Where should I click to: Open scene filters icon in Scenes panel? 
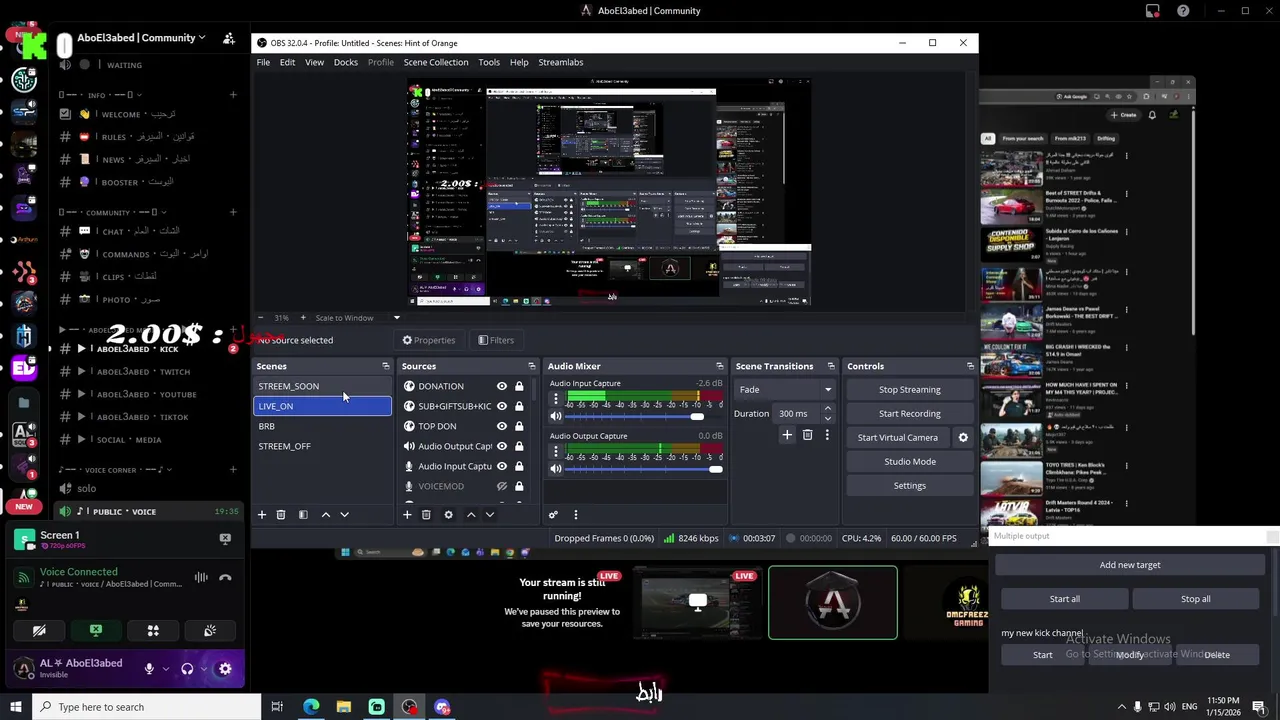303,514
